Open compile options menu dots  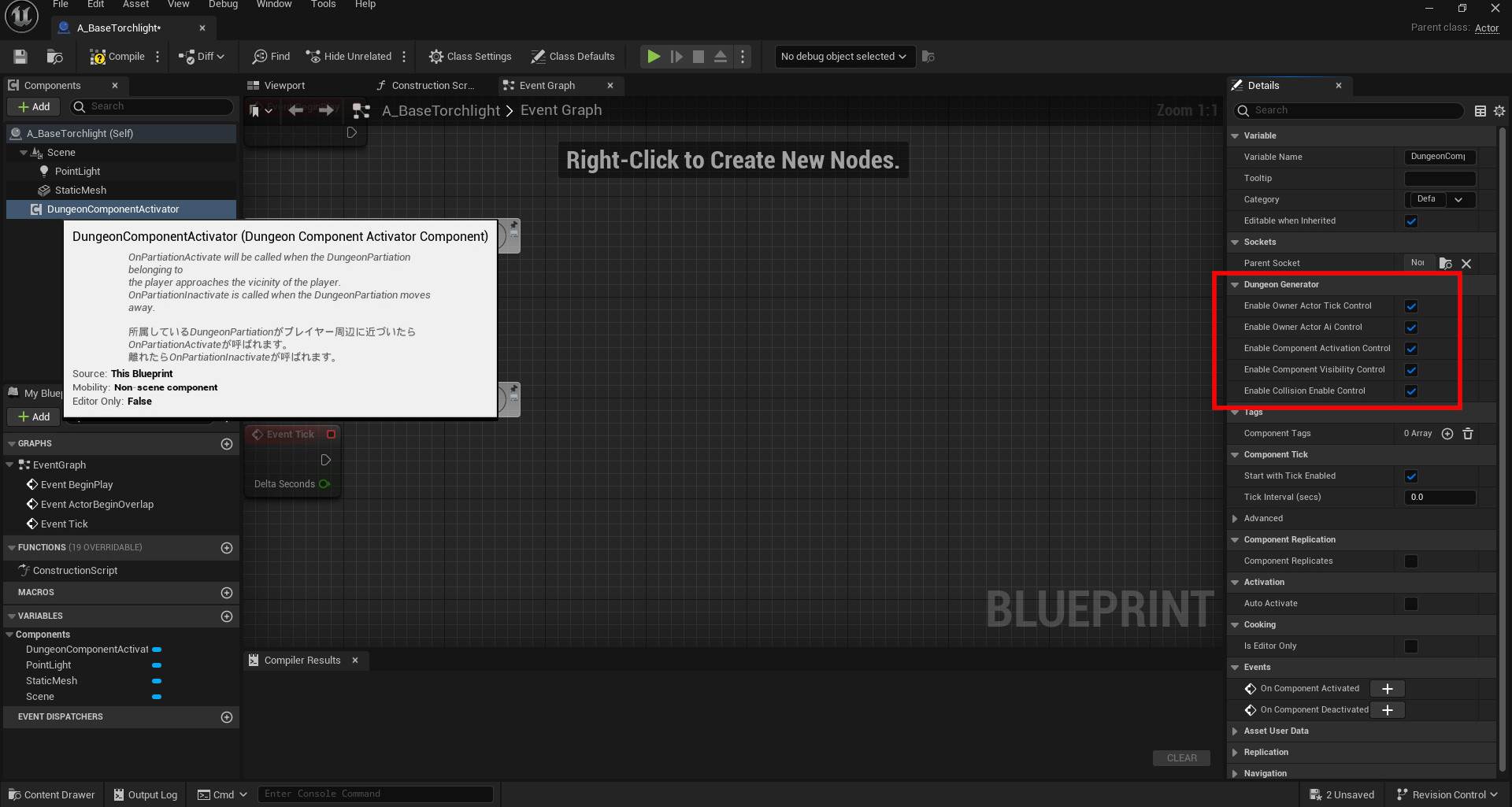[x=157, y=57]
